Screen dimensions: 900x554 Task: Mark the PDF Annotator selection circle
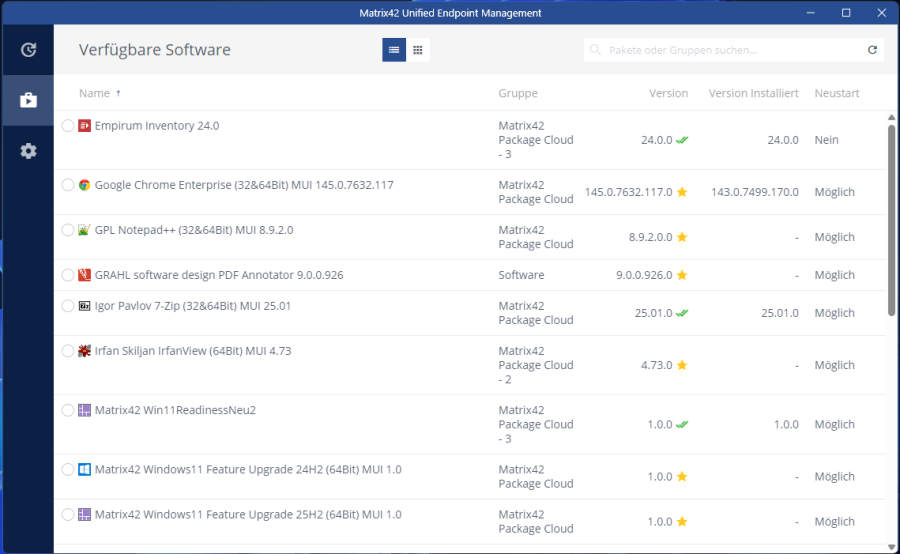(68, 275)
